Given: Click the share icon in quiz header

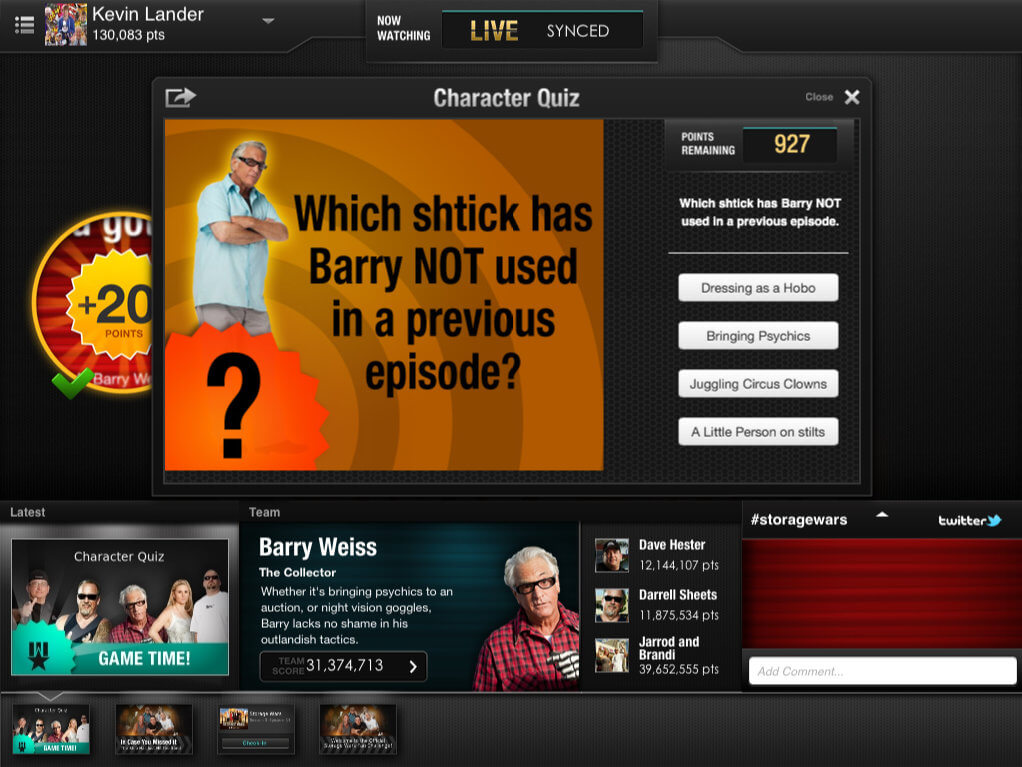Looking at the screenshot, I should (x=180, y=97).
